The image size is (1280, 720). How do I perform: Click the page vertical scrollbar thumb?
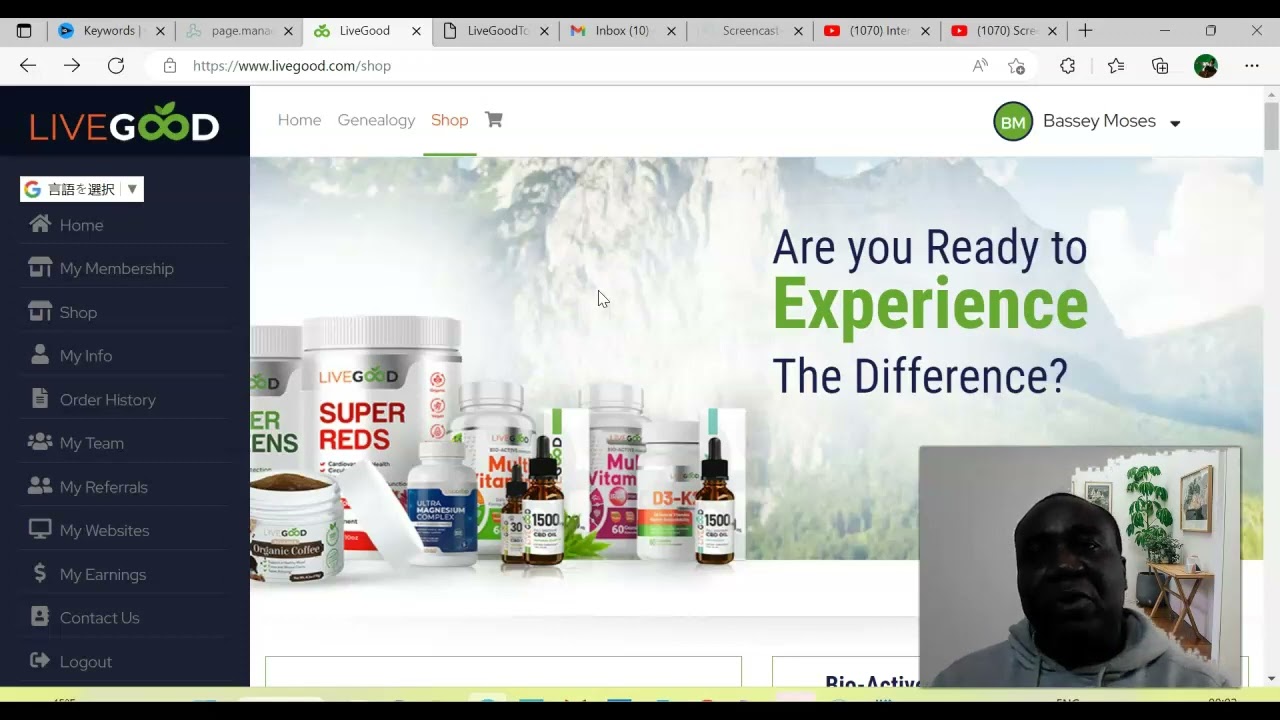(x=1271, y=126)
